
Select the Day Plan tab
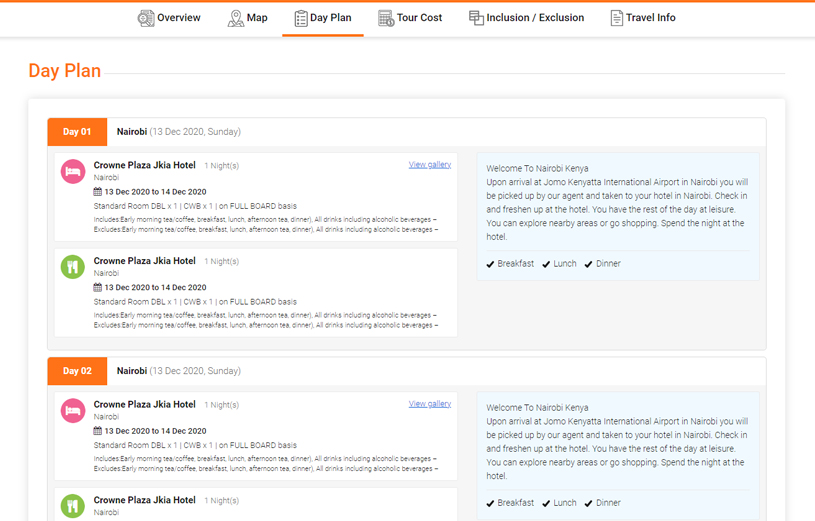[x=323, y=18]
